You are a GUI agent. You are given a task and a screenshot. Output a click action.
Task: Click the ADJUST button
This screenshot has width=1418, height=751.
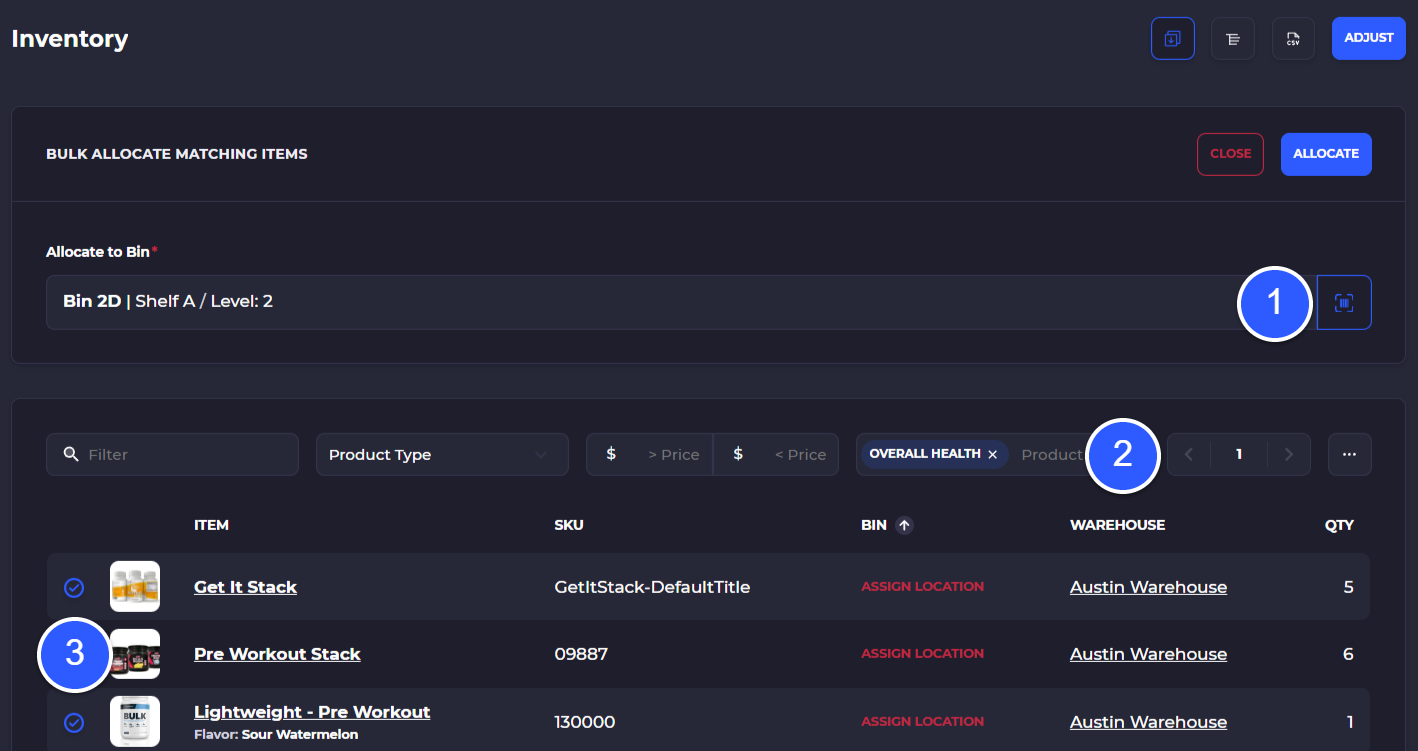pos(1369,38)
